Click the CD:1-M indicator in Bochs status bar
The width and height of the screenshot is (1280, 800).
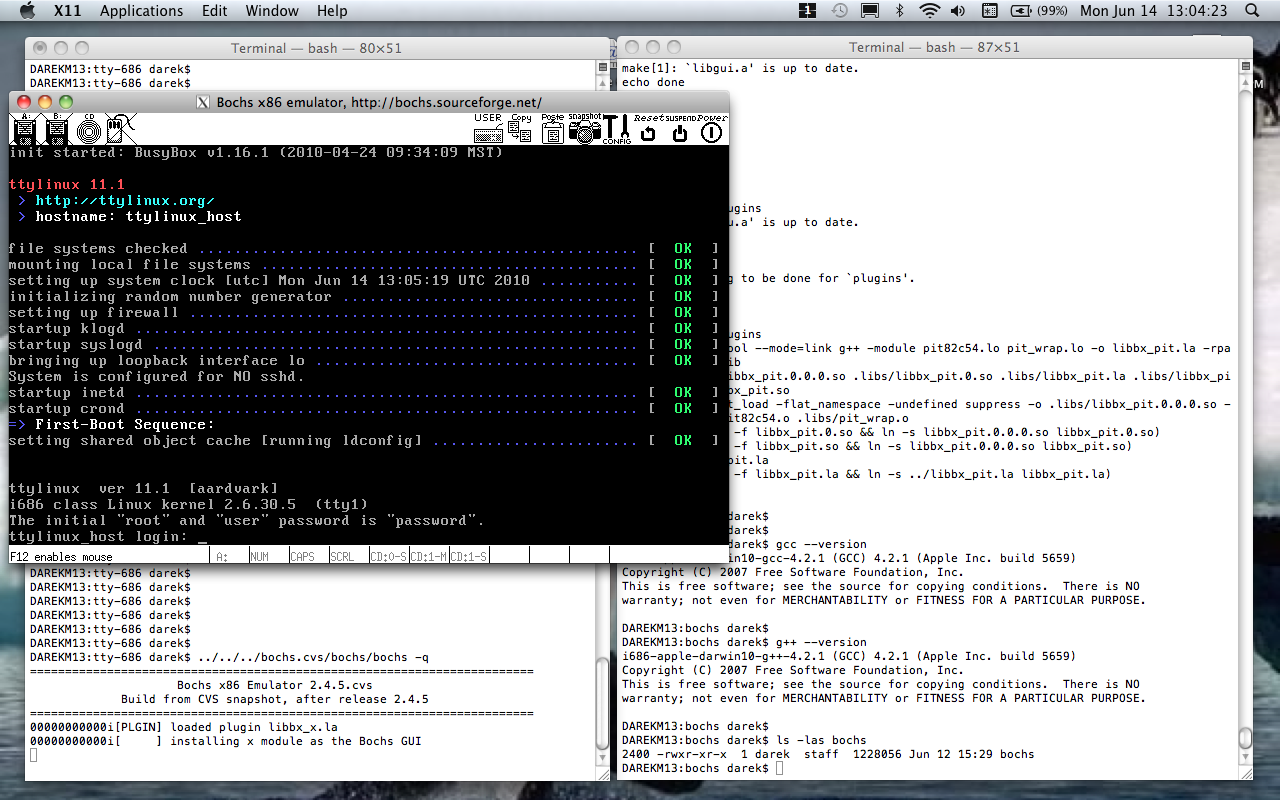coord(428,556)
